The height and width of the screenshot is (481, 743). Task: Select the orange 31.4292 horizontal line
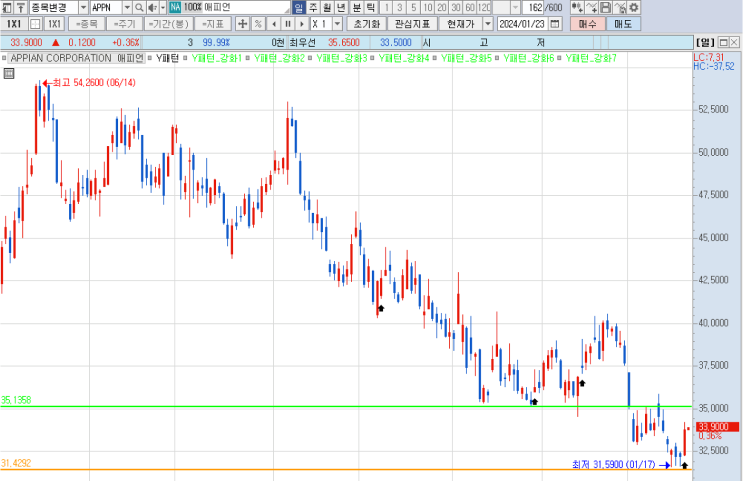pyautogui.click(x=346, y=470)
